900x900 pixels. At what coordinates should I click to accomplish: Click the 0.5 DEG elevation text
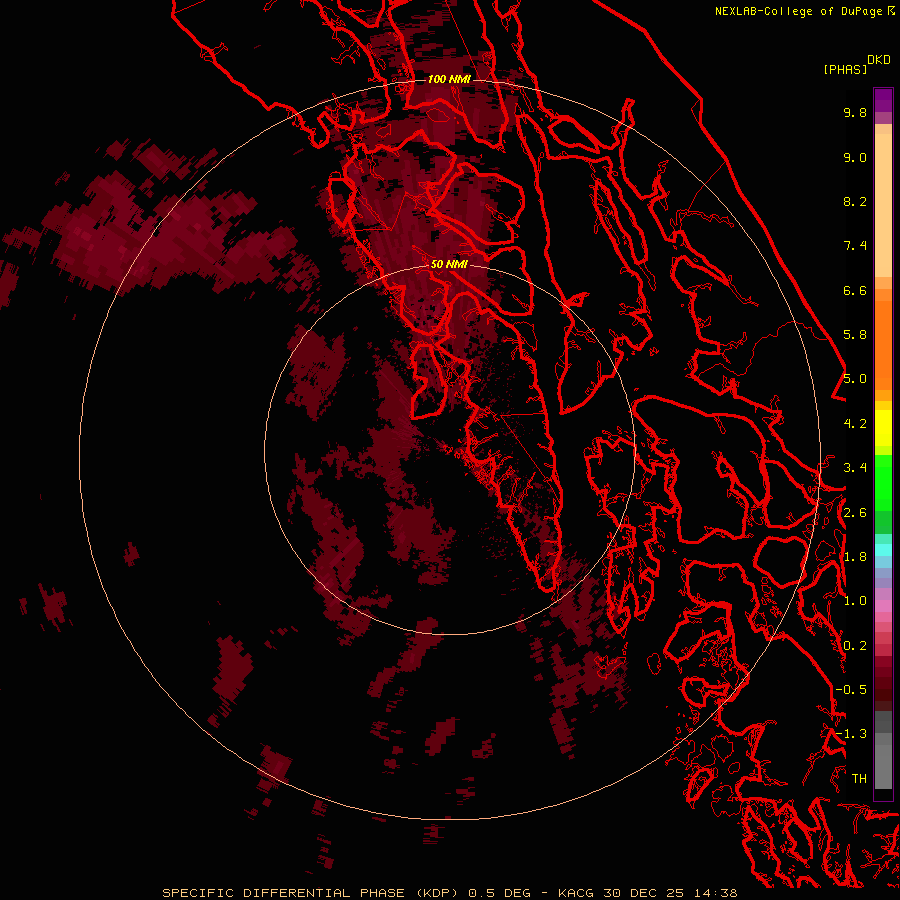click(499, 893)
